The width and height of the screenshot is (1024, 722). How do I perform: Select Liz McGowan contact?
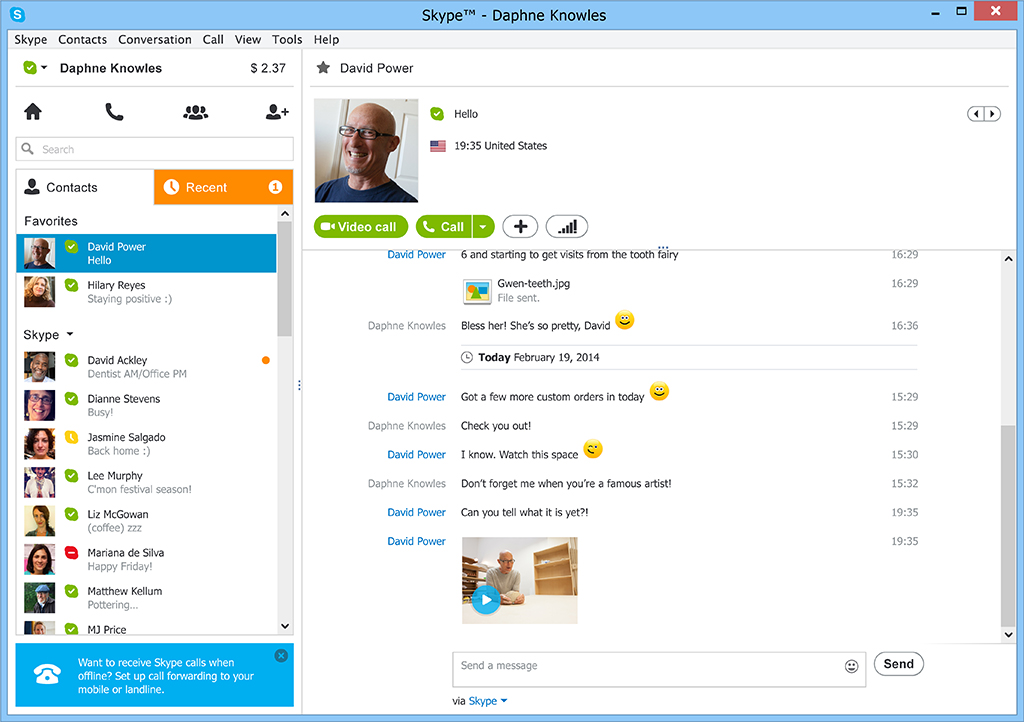pyautogui.click(x=146, y=521)
